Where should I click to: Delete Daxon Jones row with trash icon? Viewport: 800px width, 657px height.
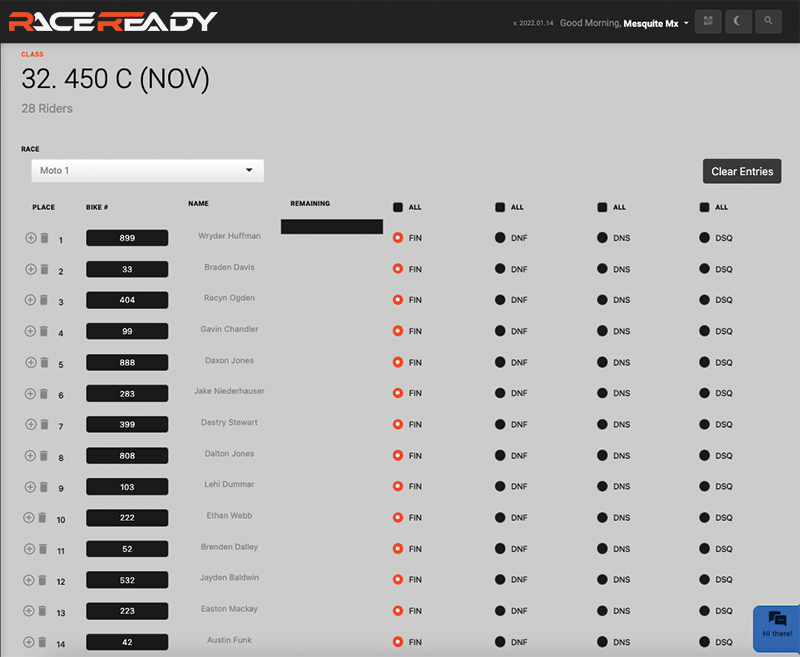point(44,362)
